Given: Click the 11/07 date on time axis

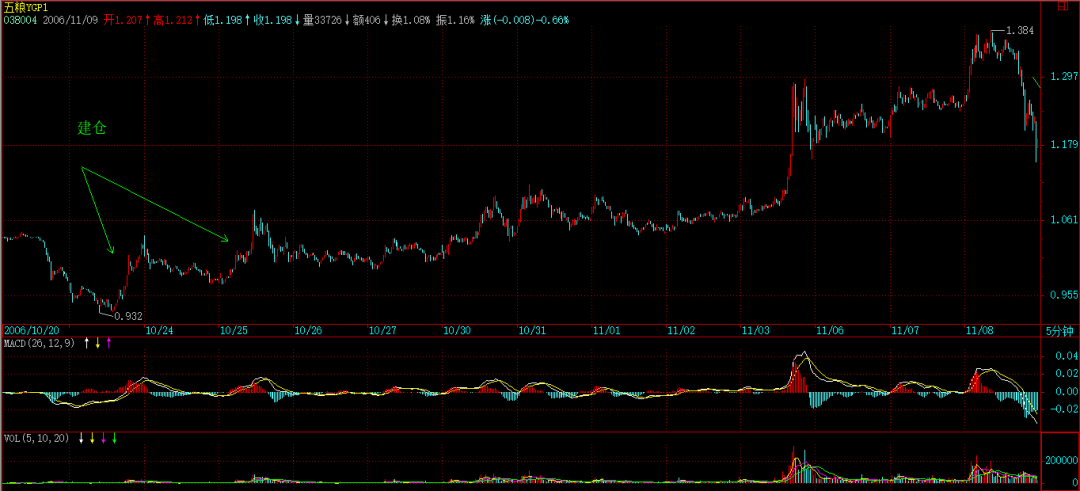Looking at the screenshot, I should [x=904, y=331].
